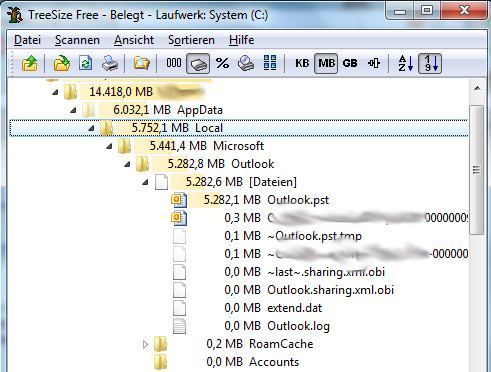Click the drive with magnifier icon
The image size is (491, 372).
click(246, 63)
